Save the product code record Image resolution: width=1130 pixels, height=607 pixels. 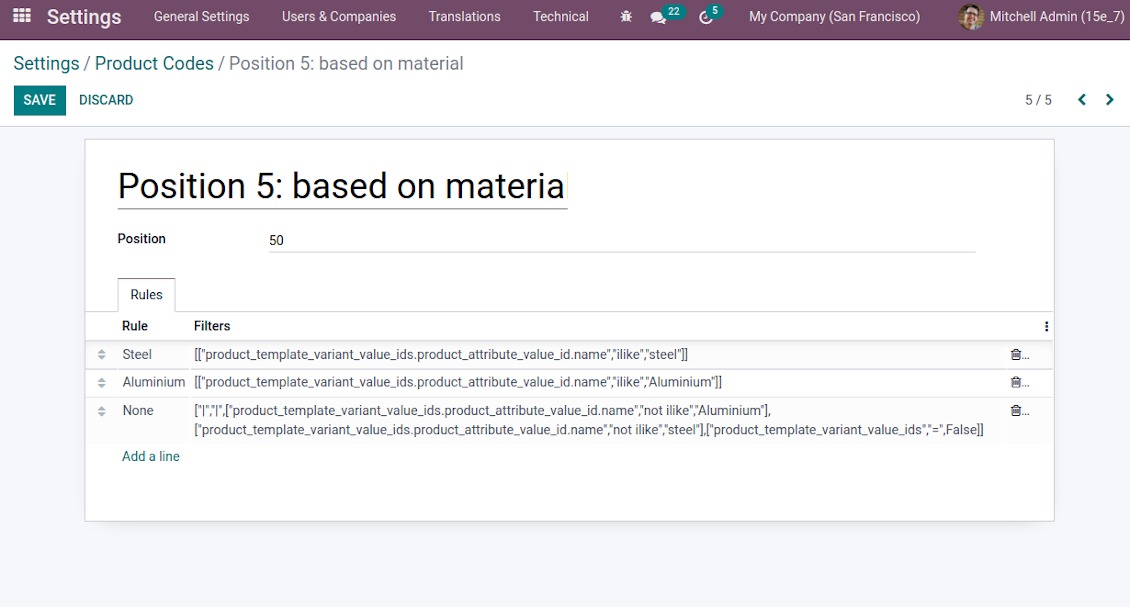[40, 100]
